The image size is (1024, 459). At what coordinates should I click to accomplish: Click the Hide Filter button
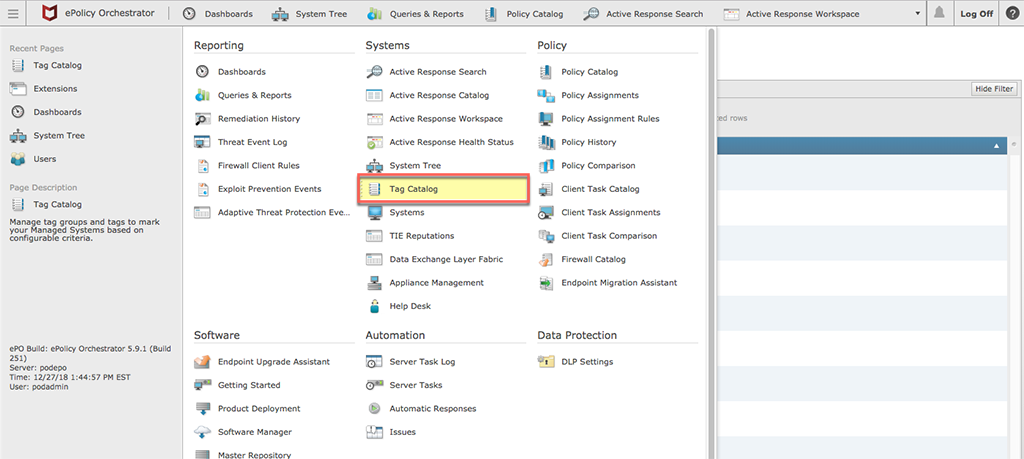(x=994, y=89)
